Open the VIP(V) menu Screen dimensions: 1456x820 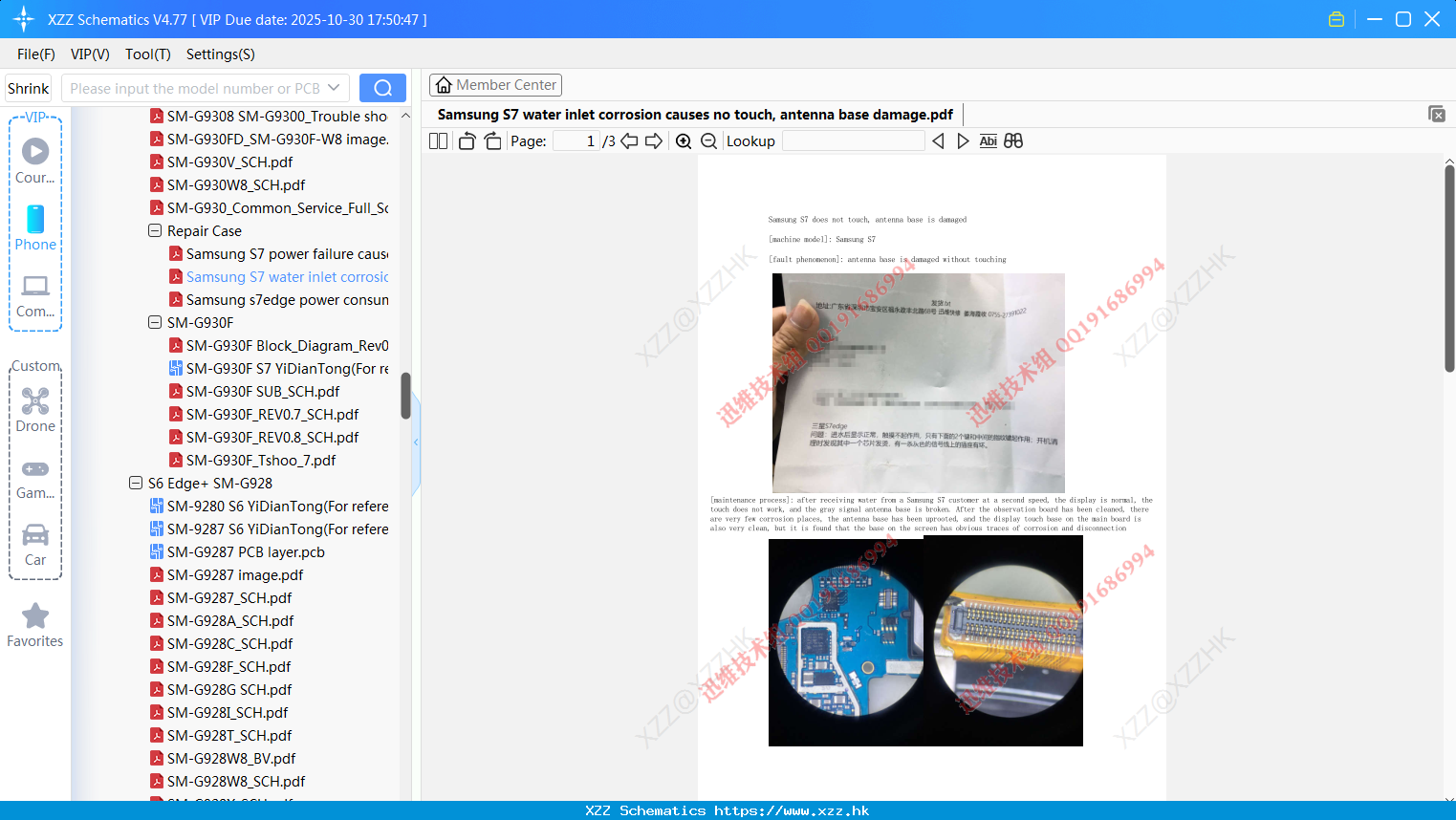(90, 54)
